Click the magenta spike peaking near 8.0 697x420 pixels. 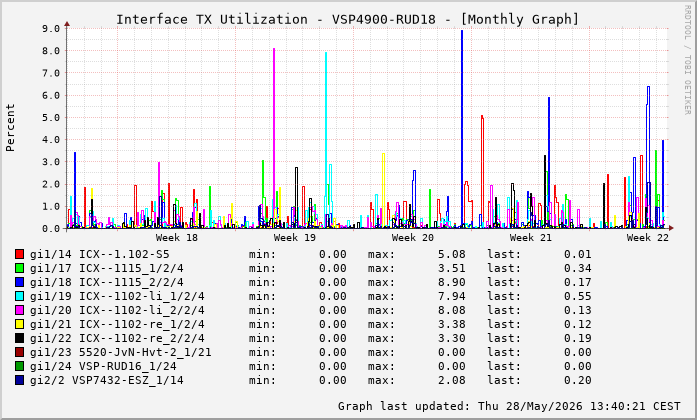point(274,138)
